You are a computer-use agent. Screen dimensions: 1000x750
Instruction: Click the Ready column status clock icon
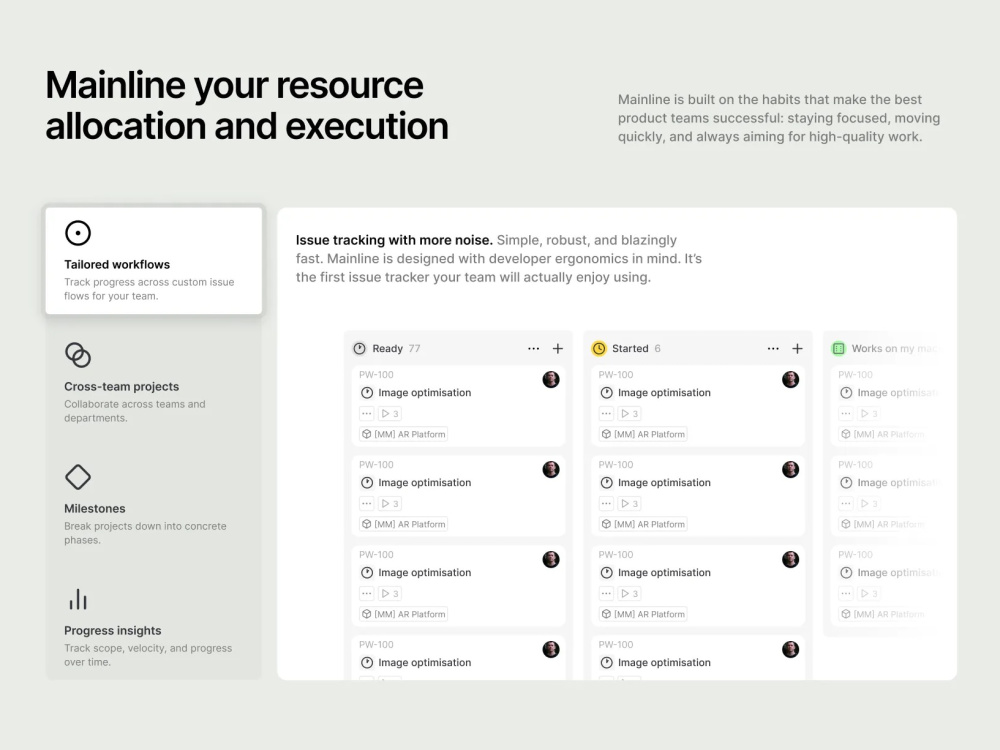click(360, 348)
